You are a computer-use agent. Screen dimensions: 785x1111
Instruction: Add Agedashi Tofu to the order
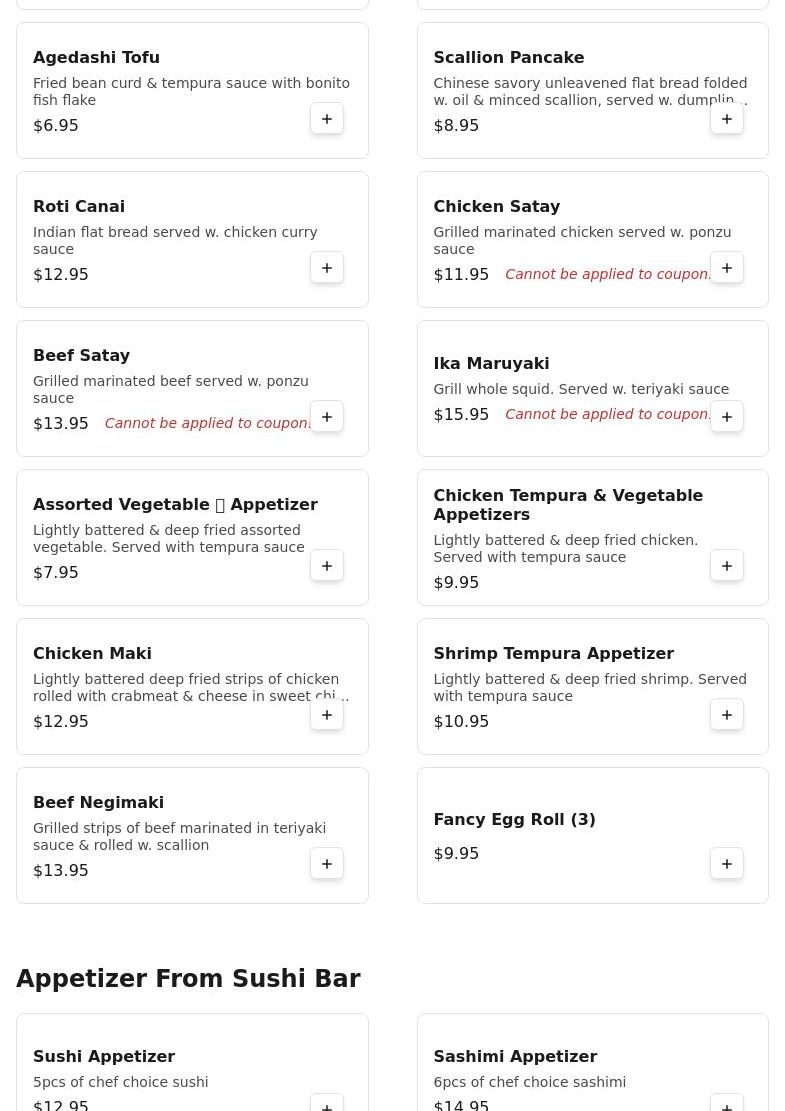(x=327, y=119)
